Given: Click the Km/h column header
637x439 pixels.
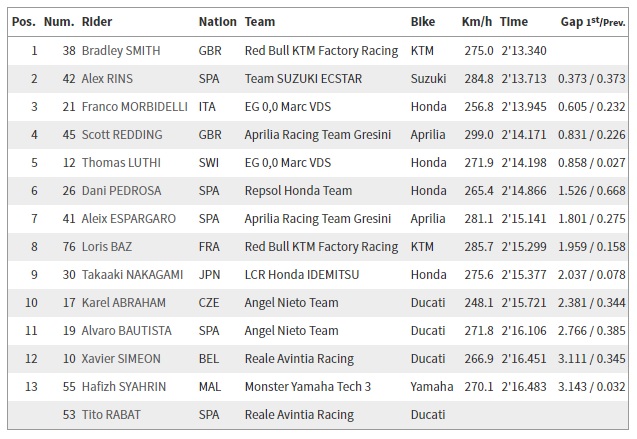Looking at the screenshot, I should click(x=477, y=21).
